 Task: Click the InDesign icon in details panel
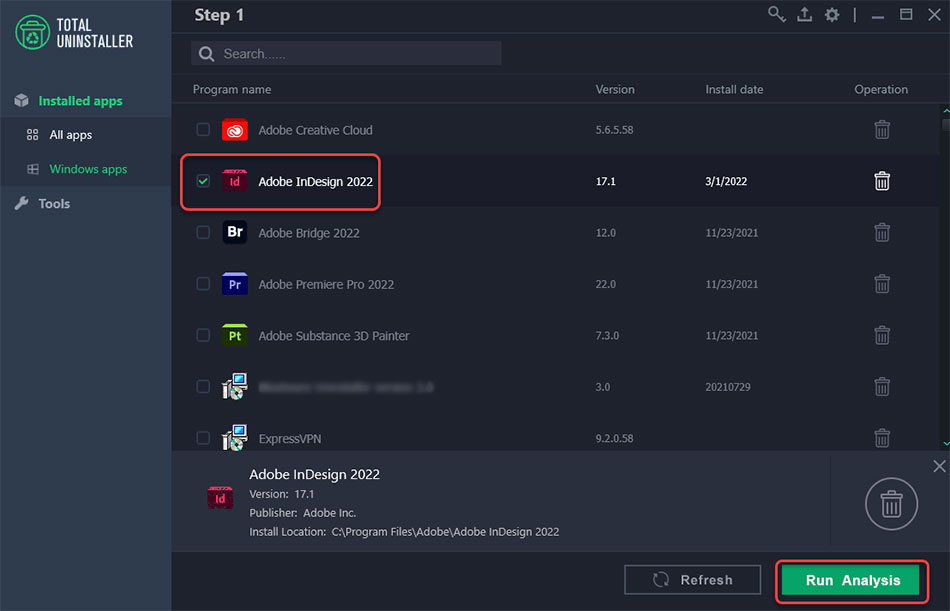[x=220, y=498]
